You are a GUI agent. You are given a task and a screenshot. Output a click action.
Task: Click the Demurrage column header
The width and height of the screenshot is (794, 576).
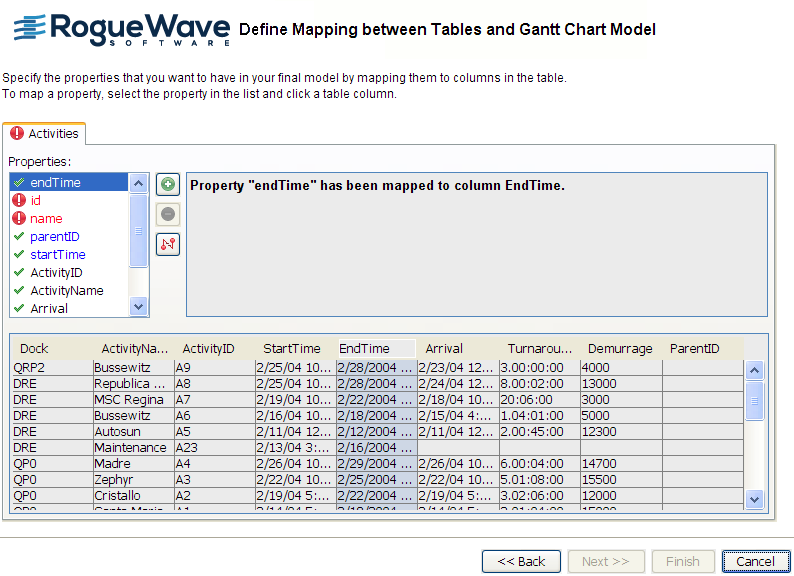point(620,349)
